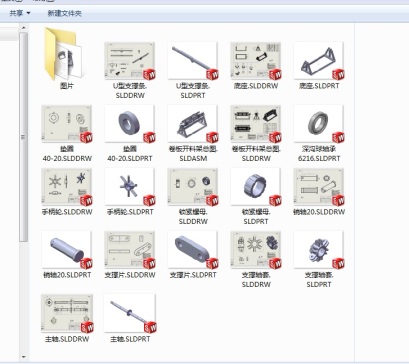
Task: Select 底座.SLDDRW drawing file icon
Action: tap(256, 61)
